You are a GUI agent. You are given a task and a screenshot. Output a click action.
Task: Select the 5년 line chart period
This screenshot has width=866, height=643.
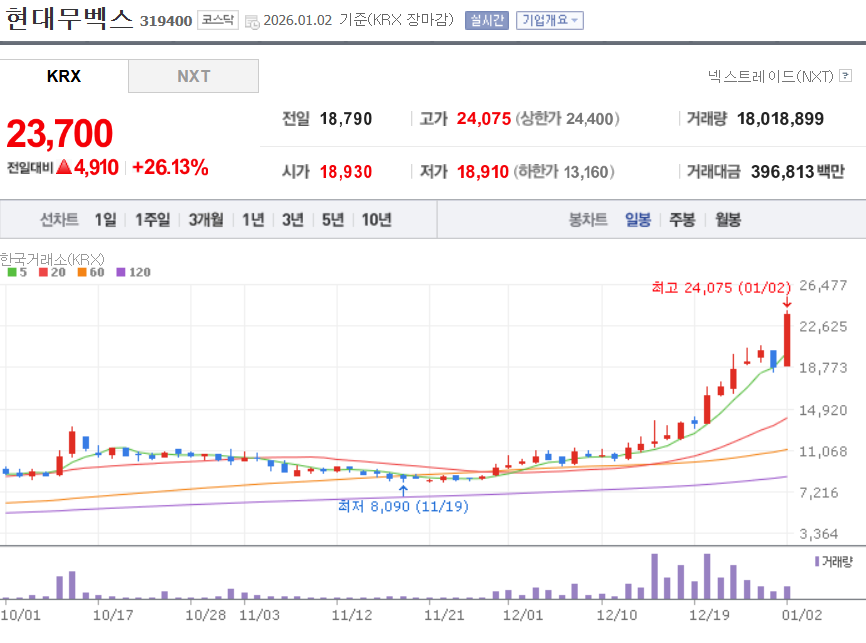[x=333, y=220]
